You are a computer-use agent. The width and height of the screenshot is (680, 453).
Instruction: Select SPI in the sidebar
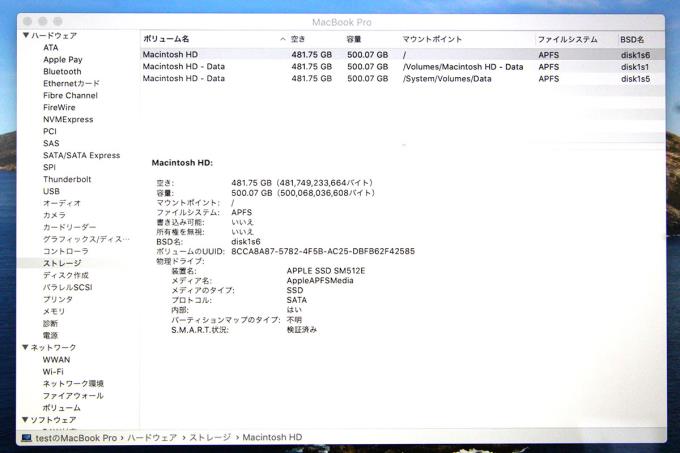49,167
